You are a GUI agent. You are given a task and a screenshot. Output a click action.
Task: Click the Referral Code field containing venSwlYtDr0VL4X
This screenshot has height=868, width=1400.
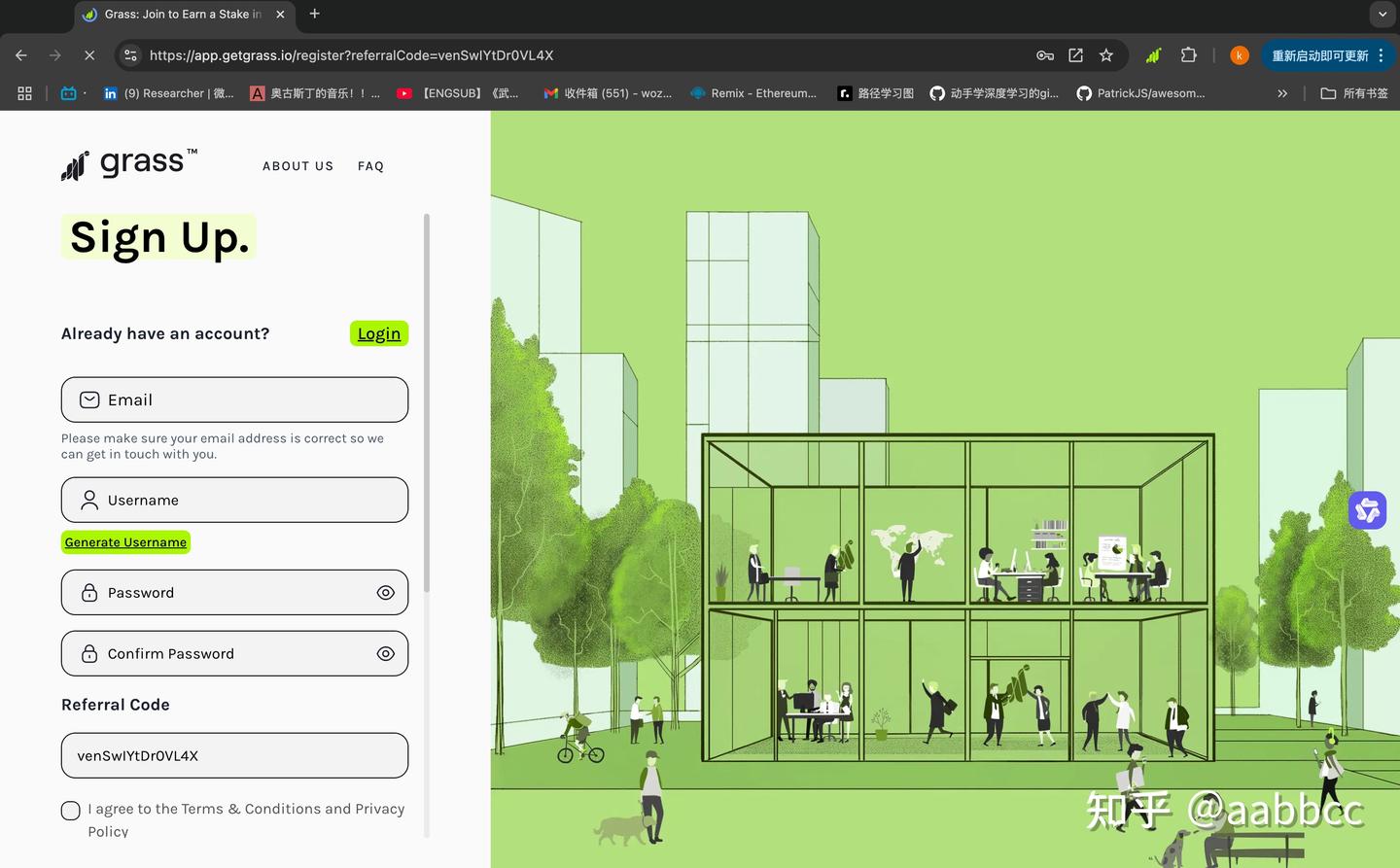point(234,755)
